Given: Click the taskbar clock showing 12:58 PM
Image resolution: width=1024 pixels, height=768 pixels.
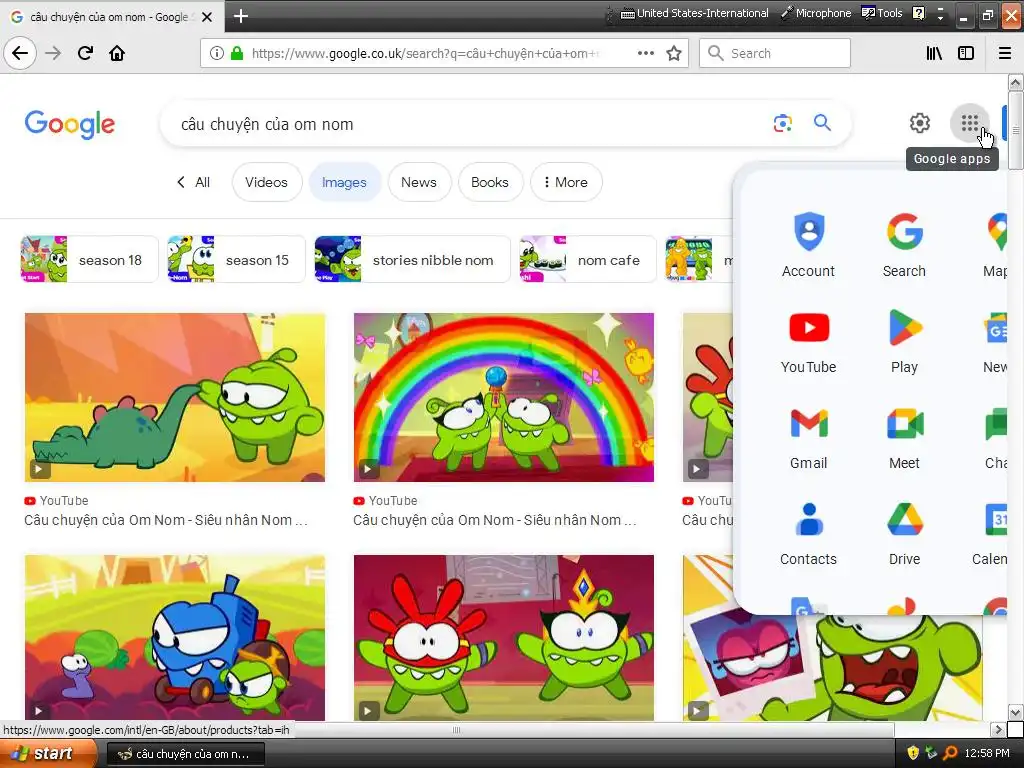Looking at the screenshot, I should click(x=987, y=753).
